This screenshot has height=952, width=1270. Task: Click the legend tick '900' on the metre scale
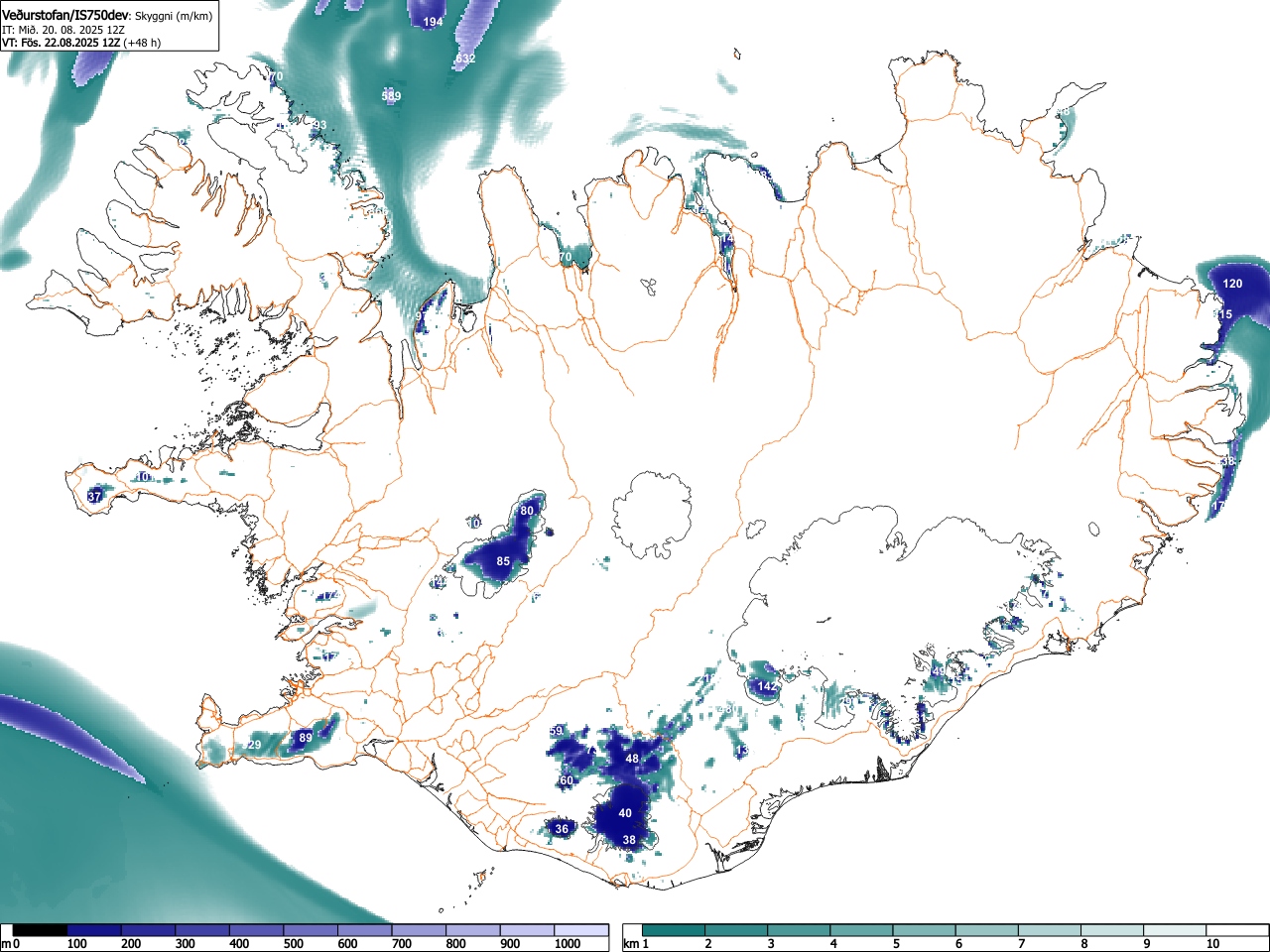click(x=510, y=944)
